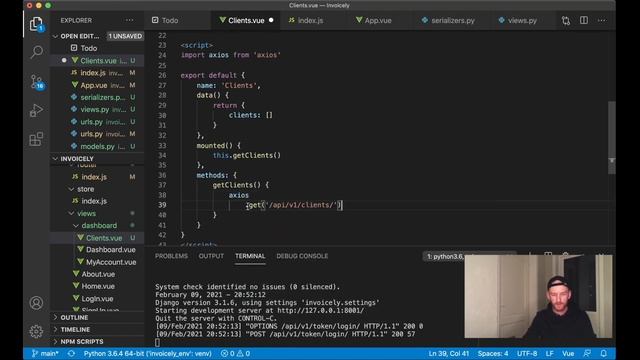640x360 pixels.
Task: Synchronize changes from the status bar
Action: pyautogui.click(x=71, y=353)
